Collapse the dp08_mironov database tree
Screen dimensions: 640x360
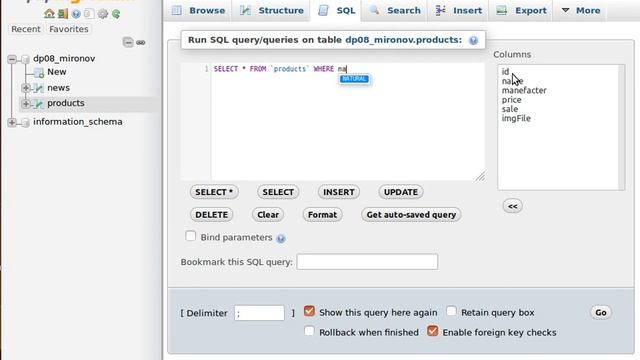pos(12,59)
